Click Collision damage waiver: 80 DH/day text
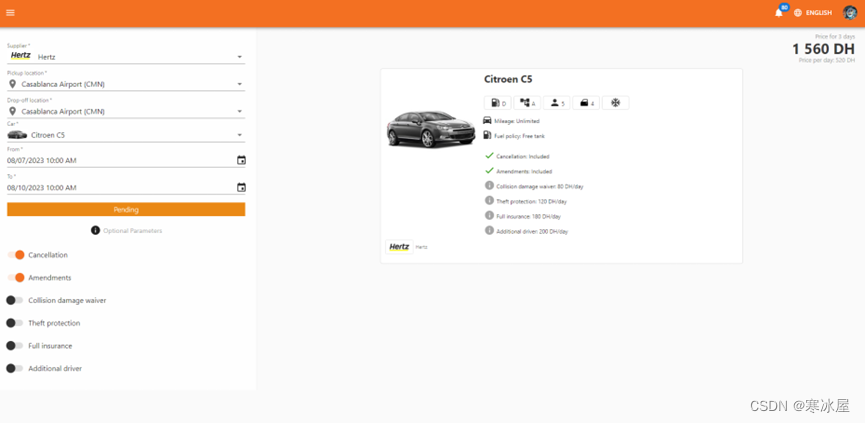 click(x=540, y=186)
